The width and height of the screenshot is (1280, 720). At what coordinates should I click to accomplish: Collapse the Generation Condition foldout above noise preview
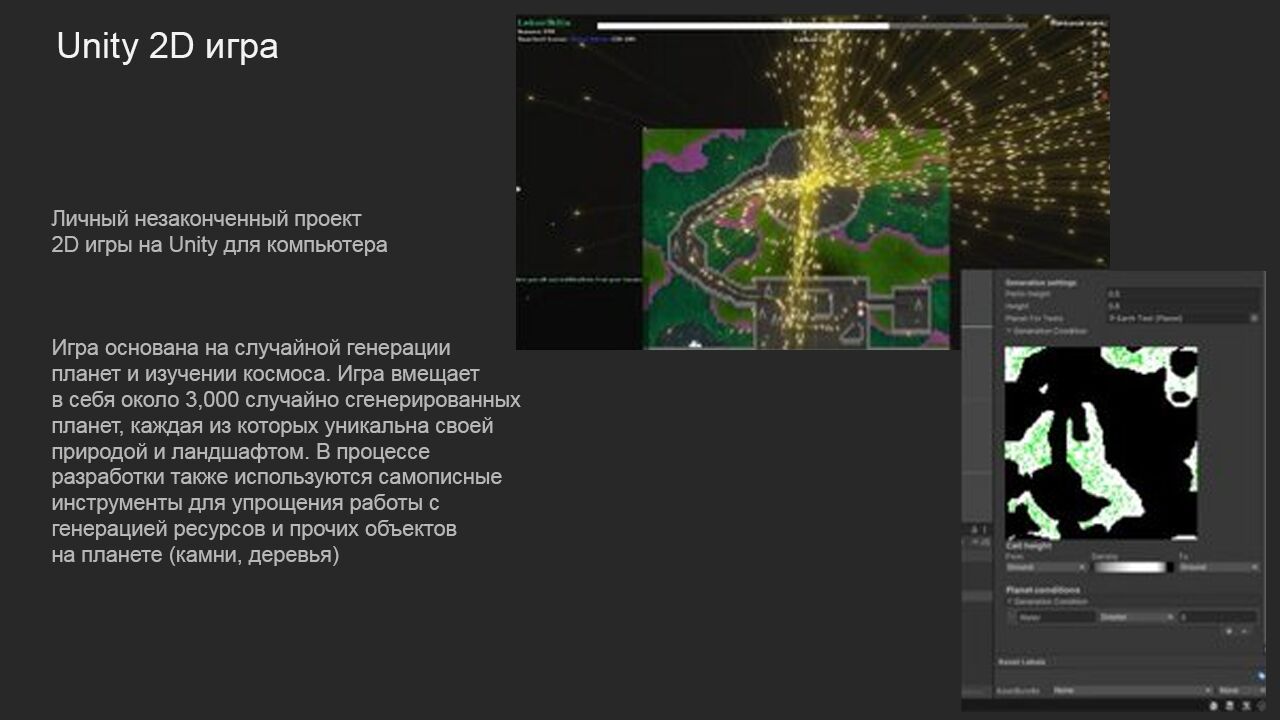1010,330
